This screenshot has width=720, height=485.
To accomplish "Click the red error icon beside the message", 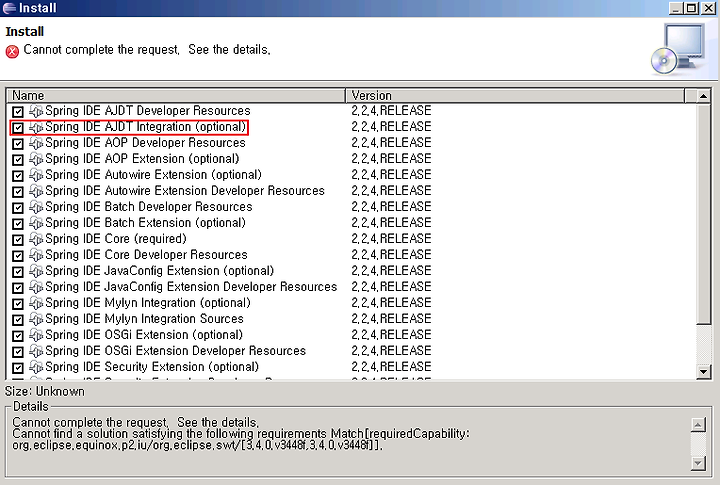I will pyautogui.click(x=12, y=51).
